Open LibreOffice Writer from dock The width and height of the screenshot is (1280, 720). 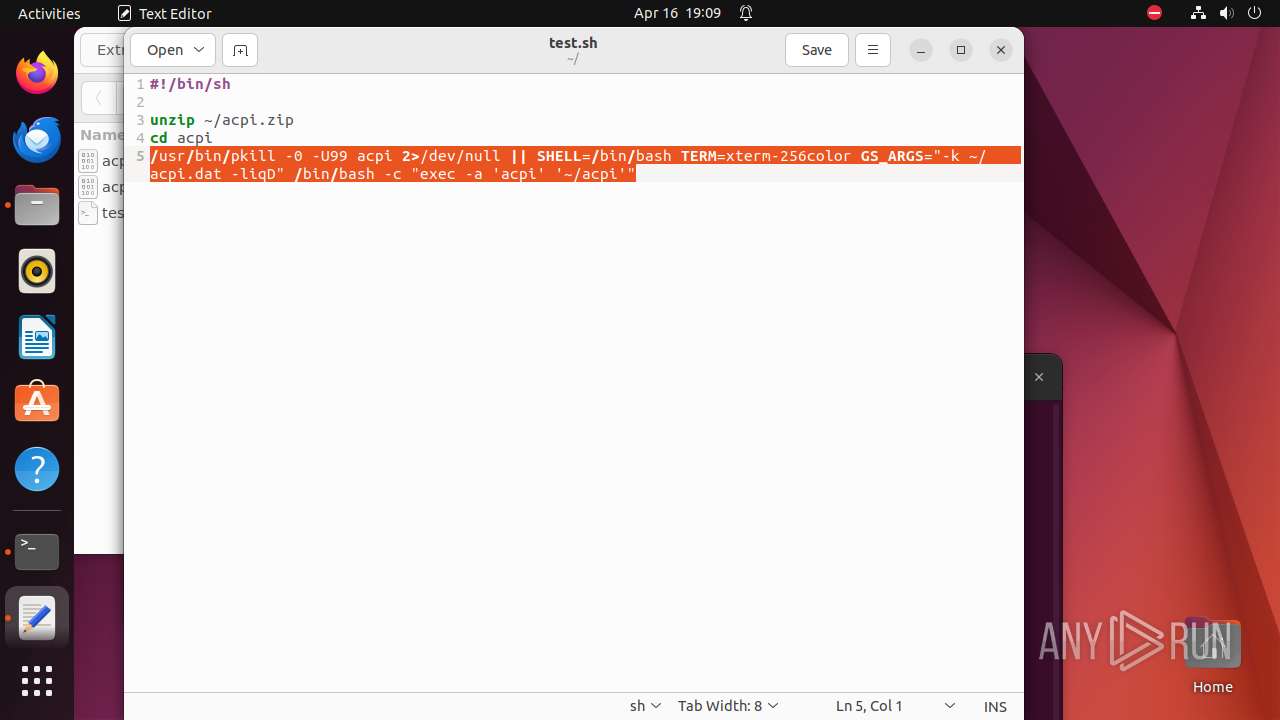[37, 337]
